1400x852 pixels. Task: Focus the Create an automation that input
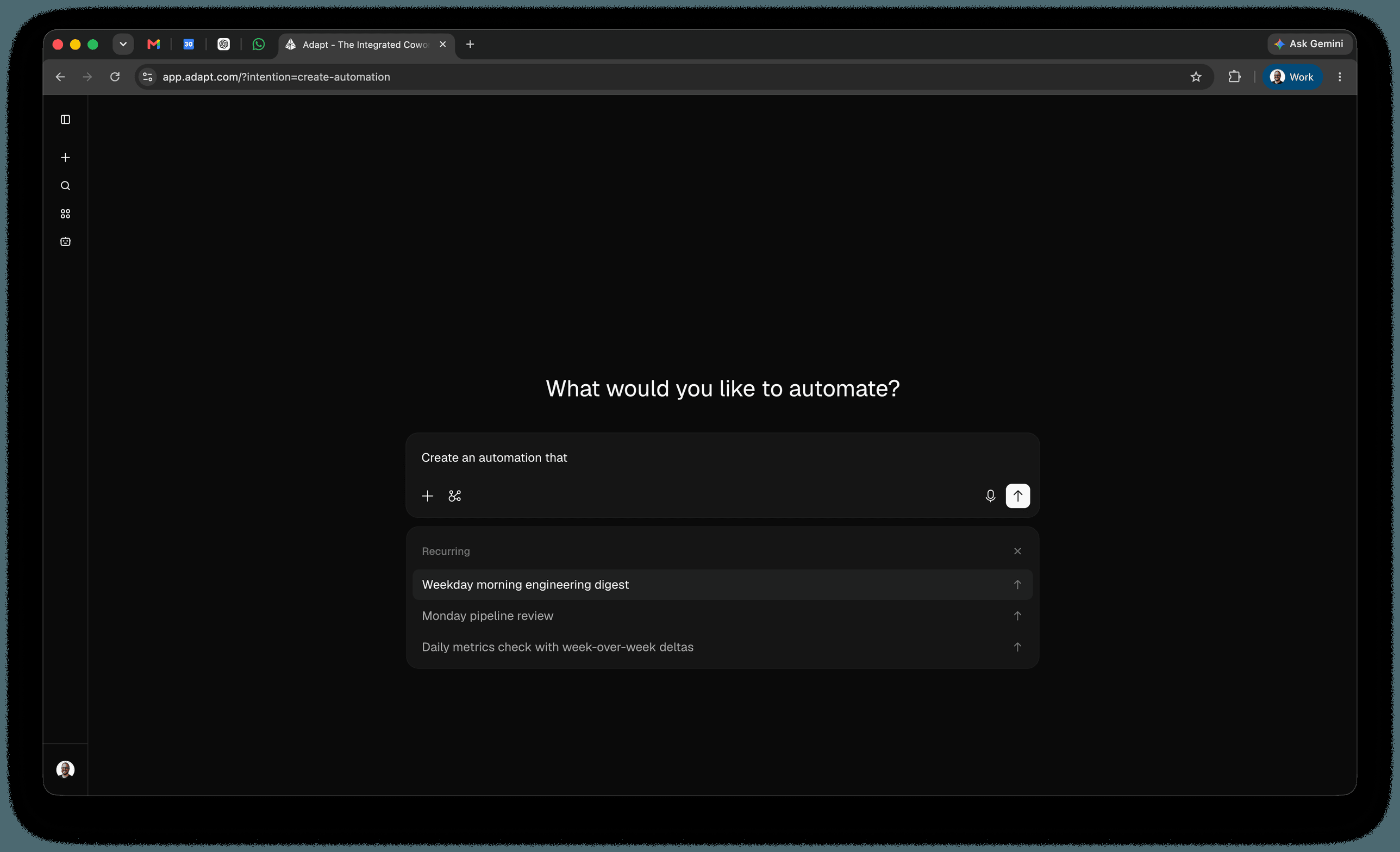[722, 458]
